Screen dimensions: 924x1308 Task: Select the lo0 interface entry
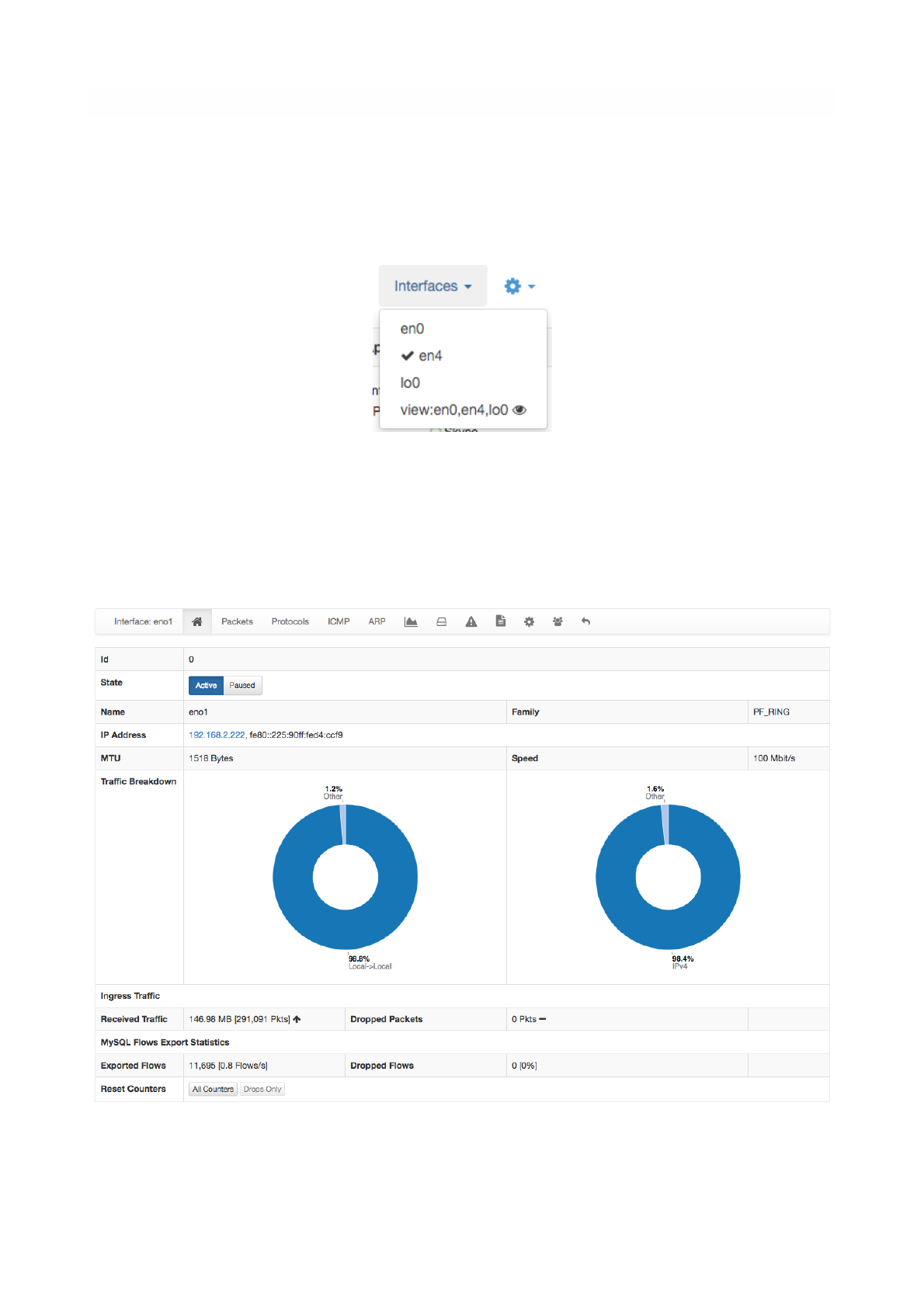click(x=410, y=383)
